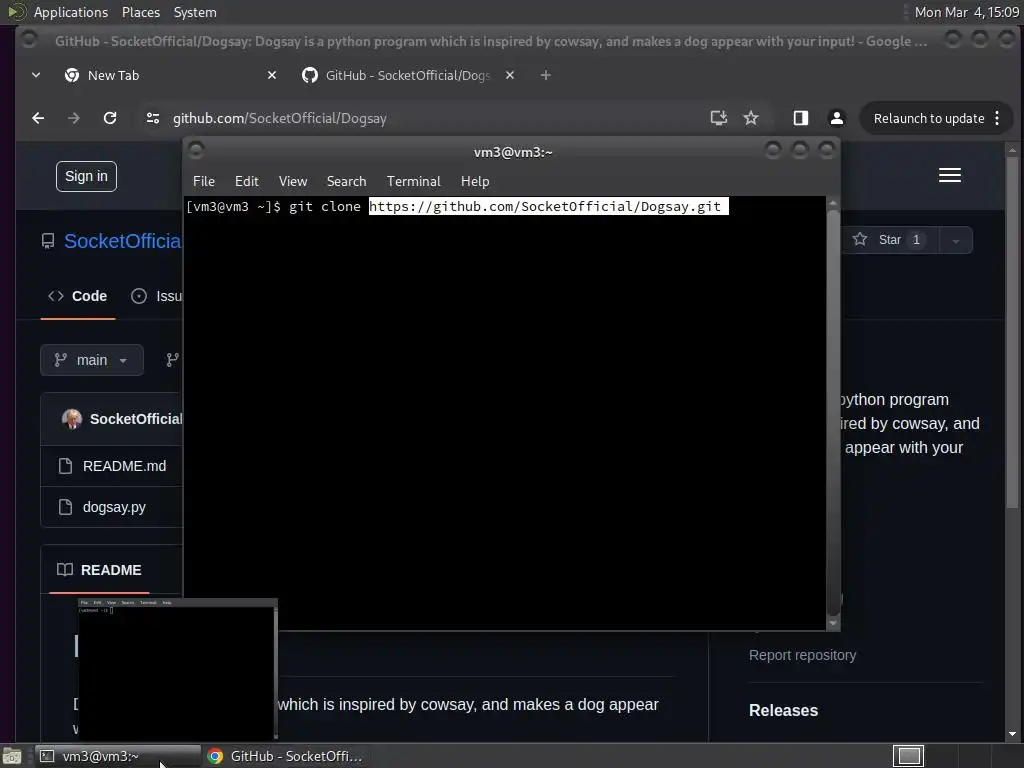Click the browser page vertical scrollbar

point(1012,333)
